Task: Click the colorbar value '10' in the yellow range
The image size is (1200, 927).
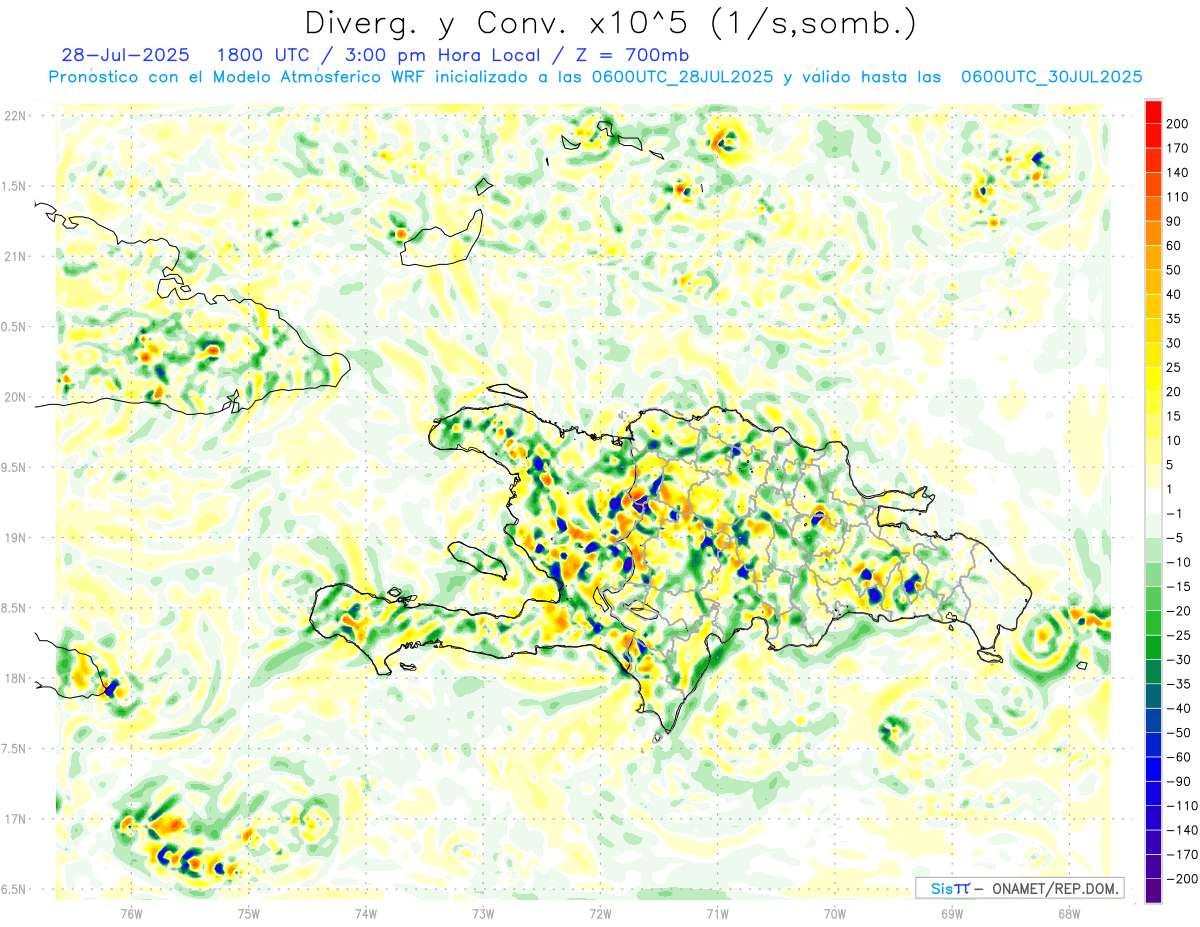Action: 1176,441
